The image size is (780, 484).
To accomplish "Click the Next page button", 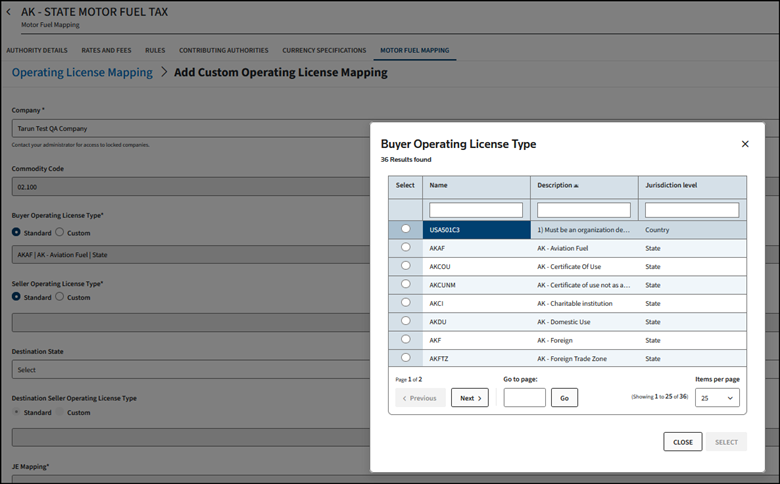I will [x=469, y=398].
